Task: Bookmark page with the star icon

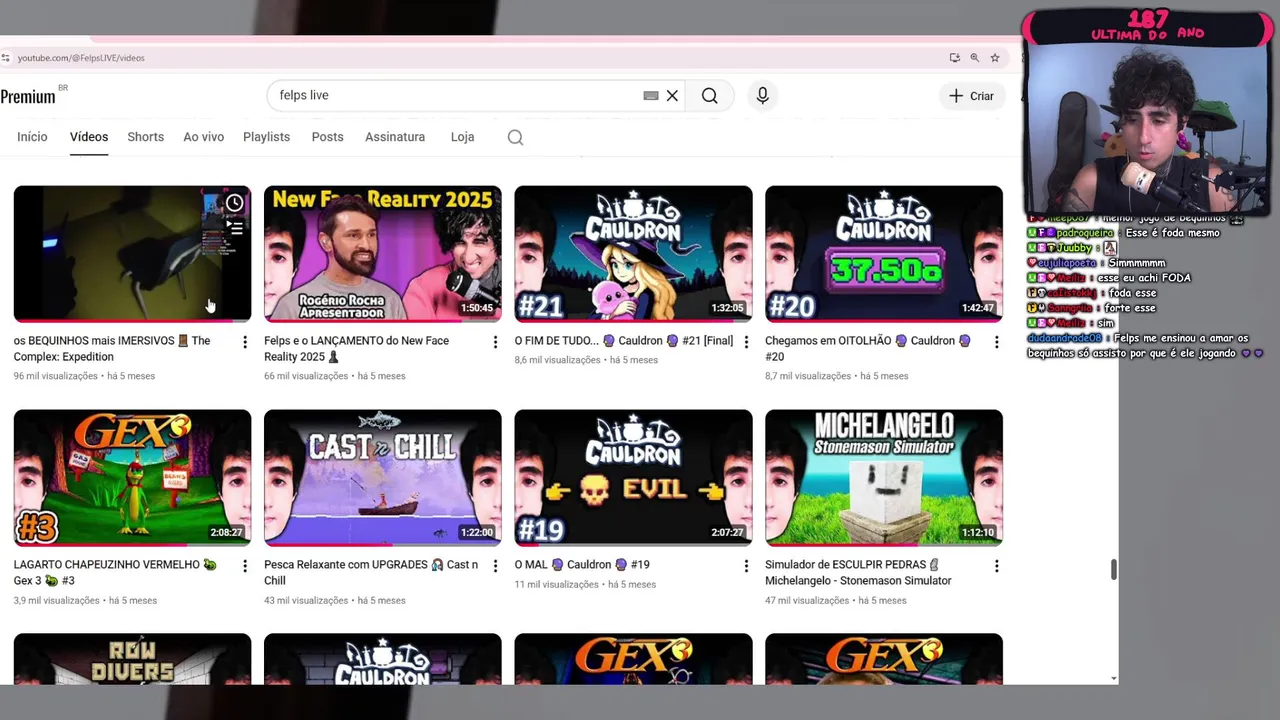Action: [995, 58]
